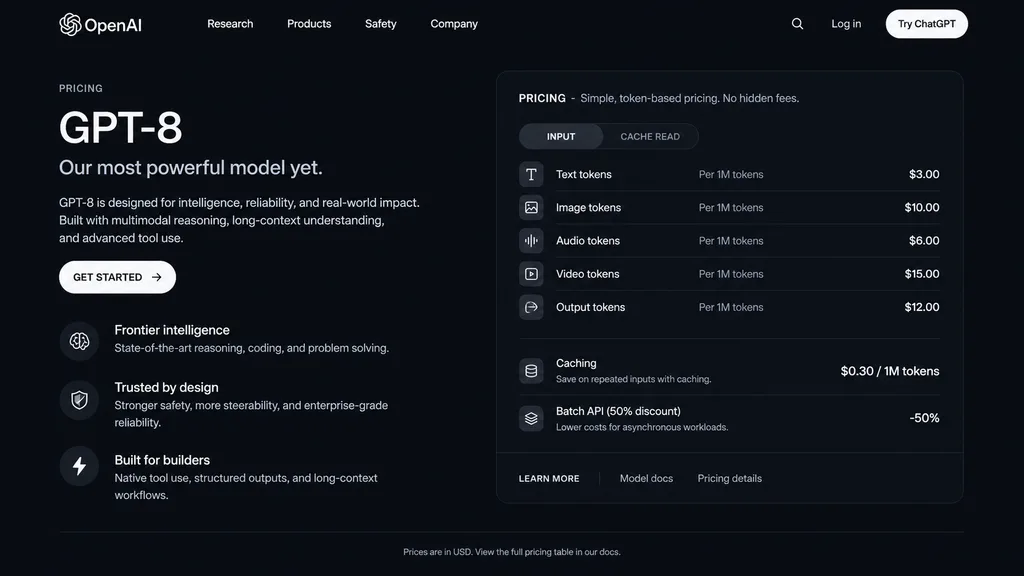Click the Built for builders lightning icon

pos(79,466)
